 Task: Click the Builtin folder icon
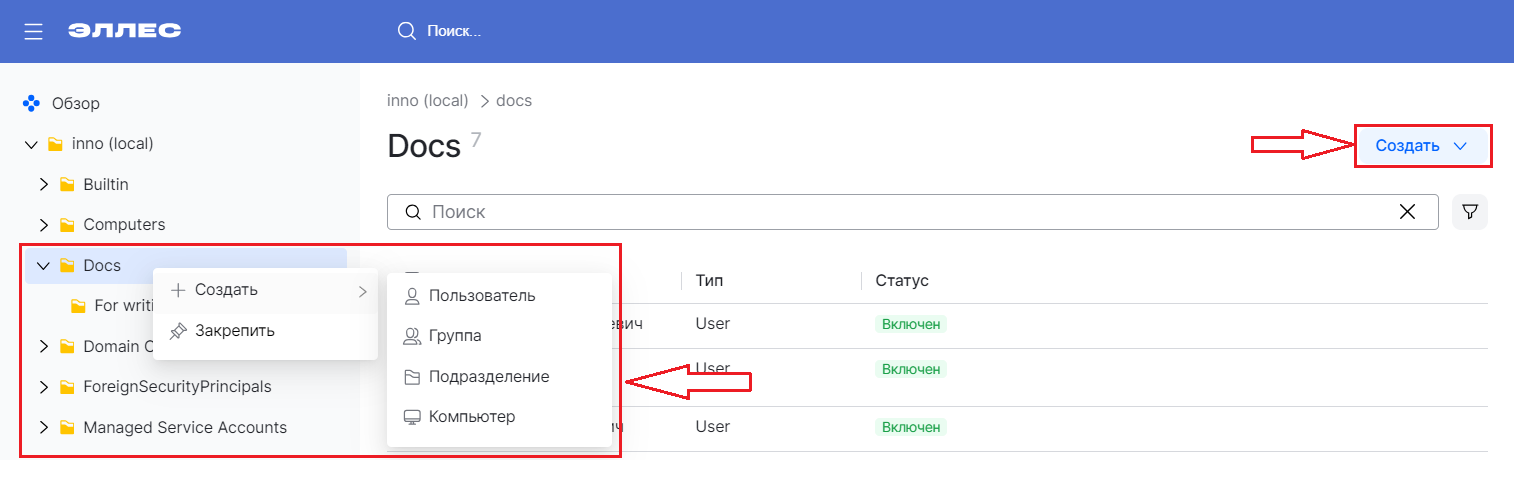[67, 185]
